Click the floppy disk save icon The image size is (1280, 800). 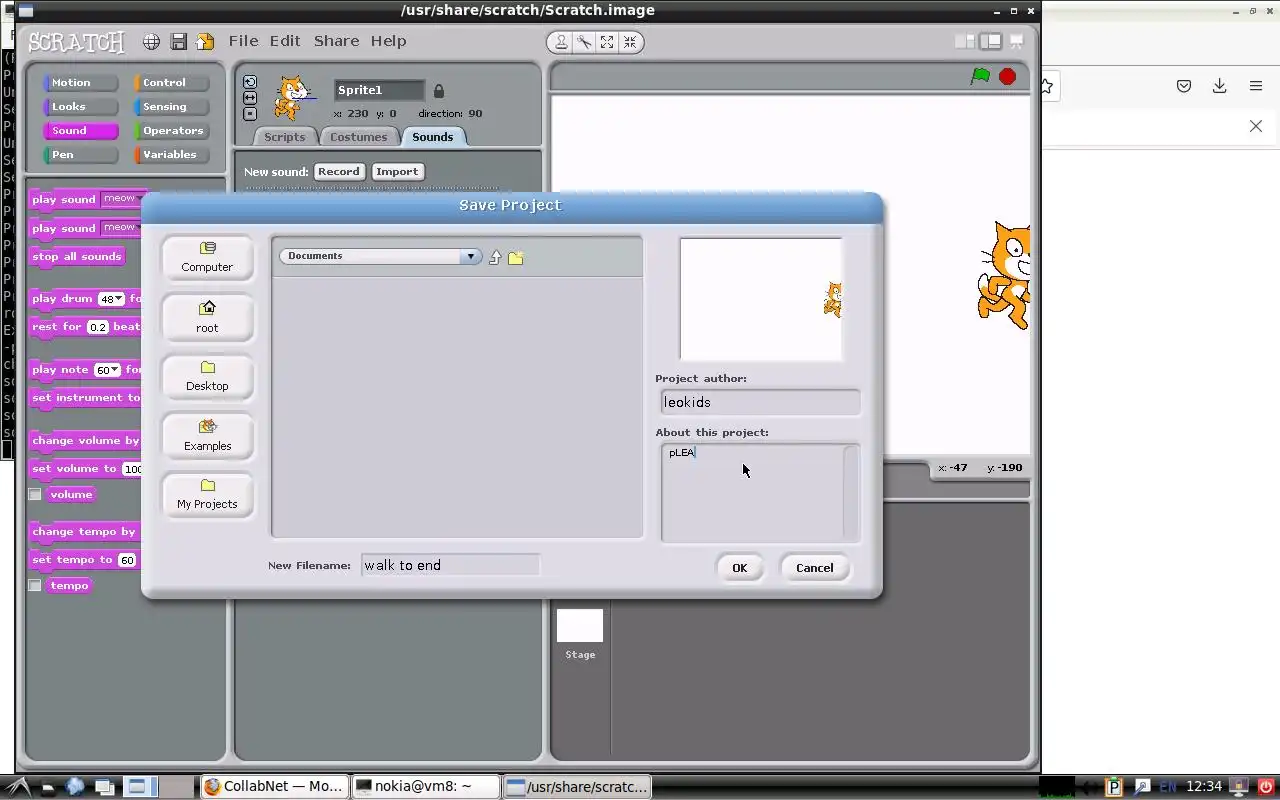pos(178,41)
